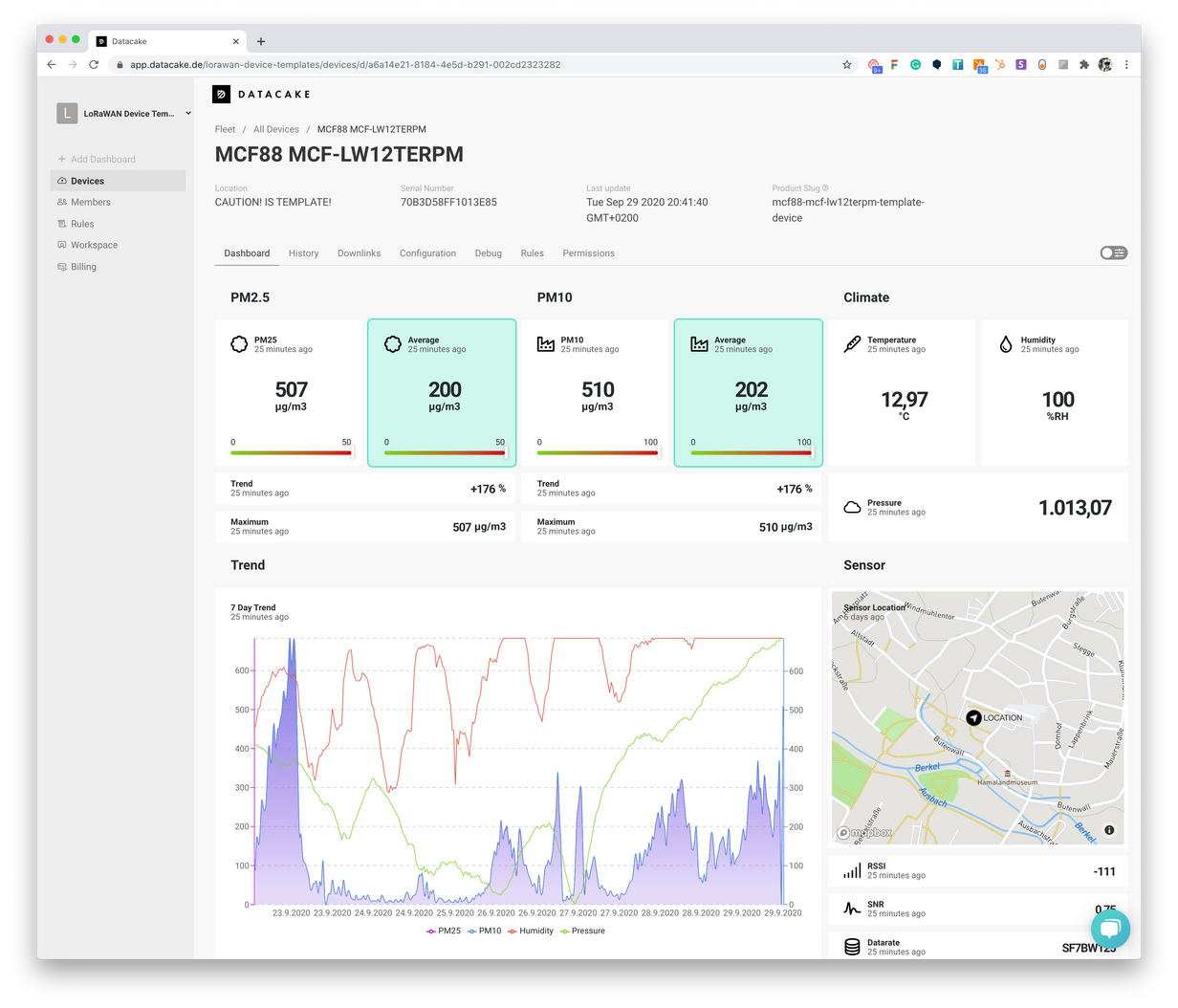The image size is (1178, 1008).
Task: Open the Intercom chat bubble
Action: coord(1110,928)
